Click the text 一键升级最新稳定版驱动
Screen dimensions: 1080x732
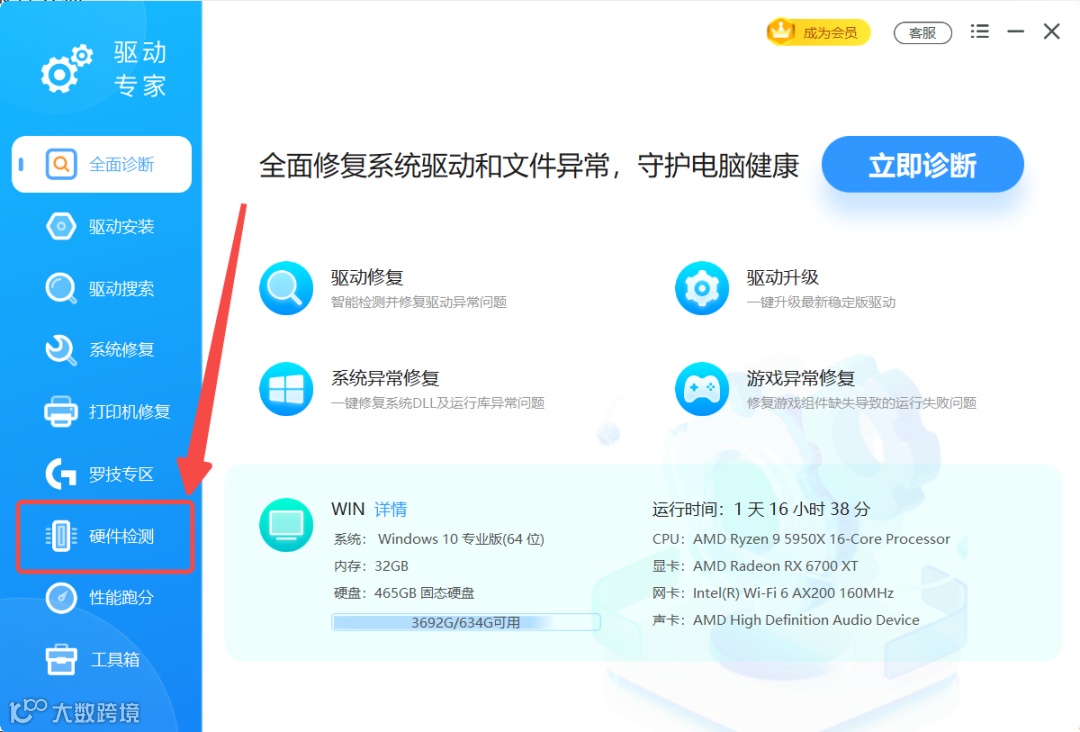tap(821, 302)
